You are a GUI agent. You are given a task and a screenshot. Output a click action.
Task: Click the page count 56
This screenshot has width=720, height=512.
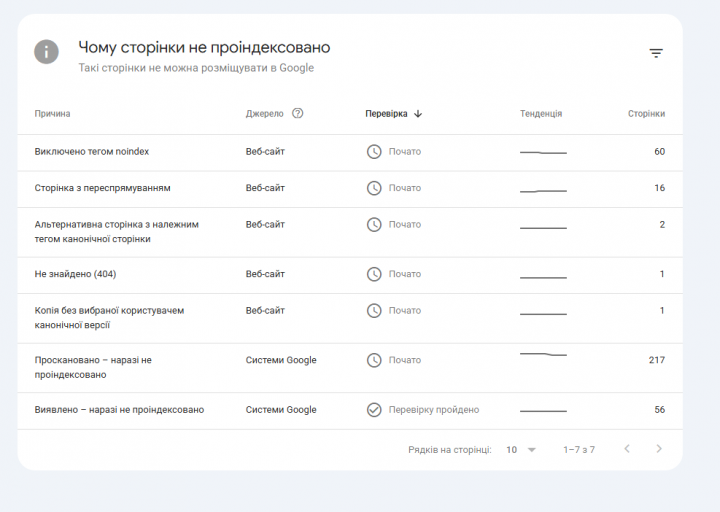point(659,410)
